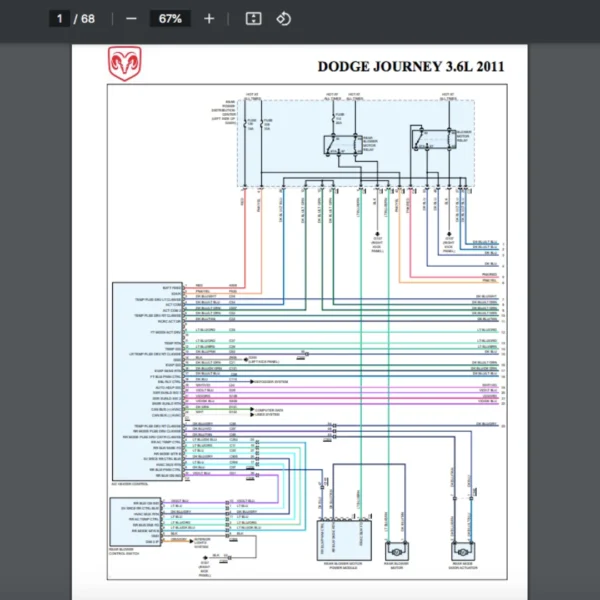
Task: Click the DODGE JOURNEY 3.6L 2011 title
Action: (x=410, y=67)
